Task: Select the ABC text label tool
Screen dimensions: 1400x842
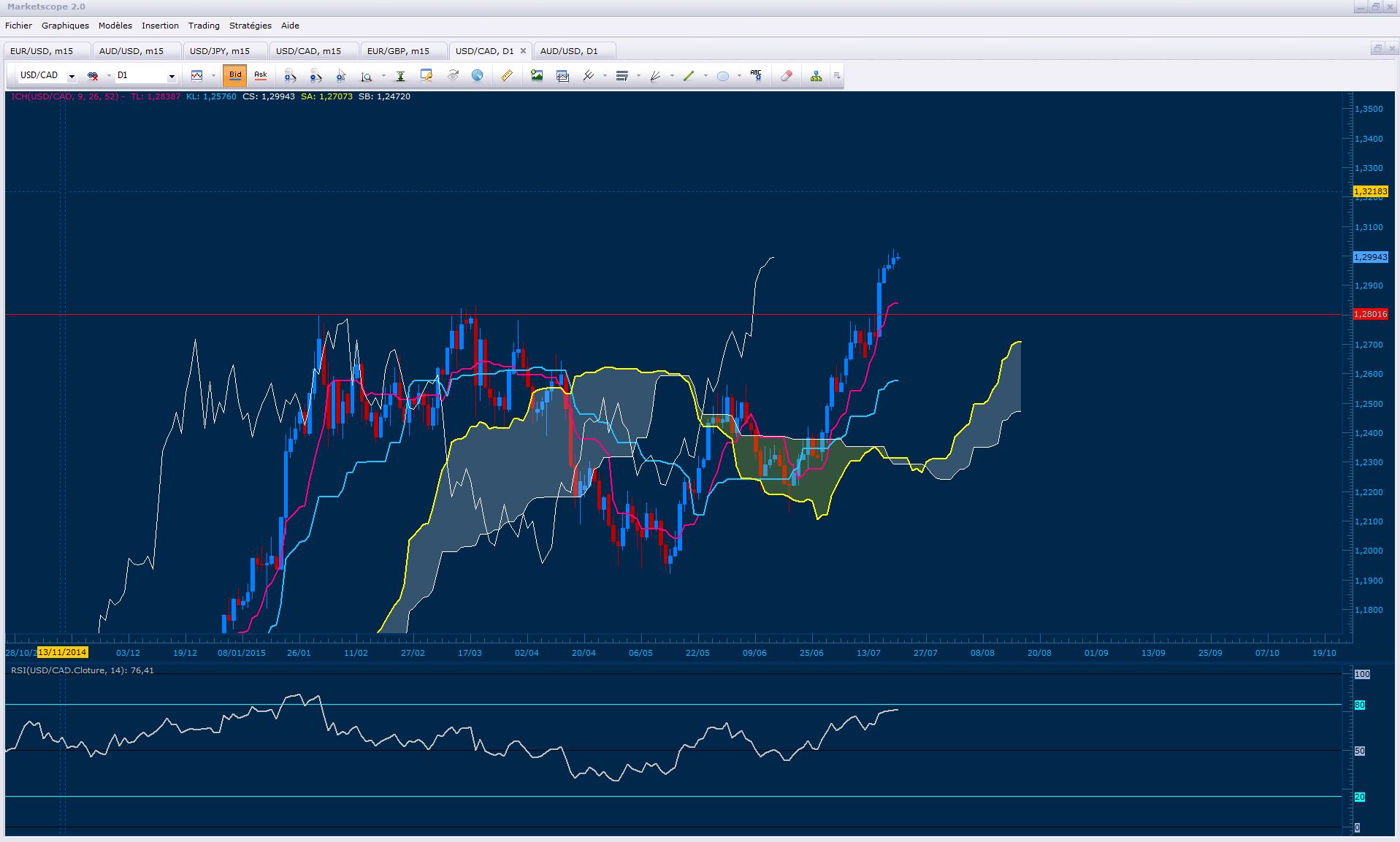Action: coord(757,75)
